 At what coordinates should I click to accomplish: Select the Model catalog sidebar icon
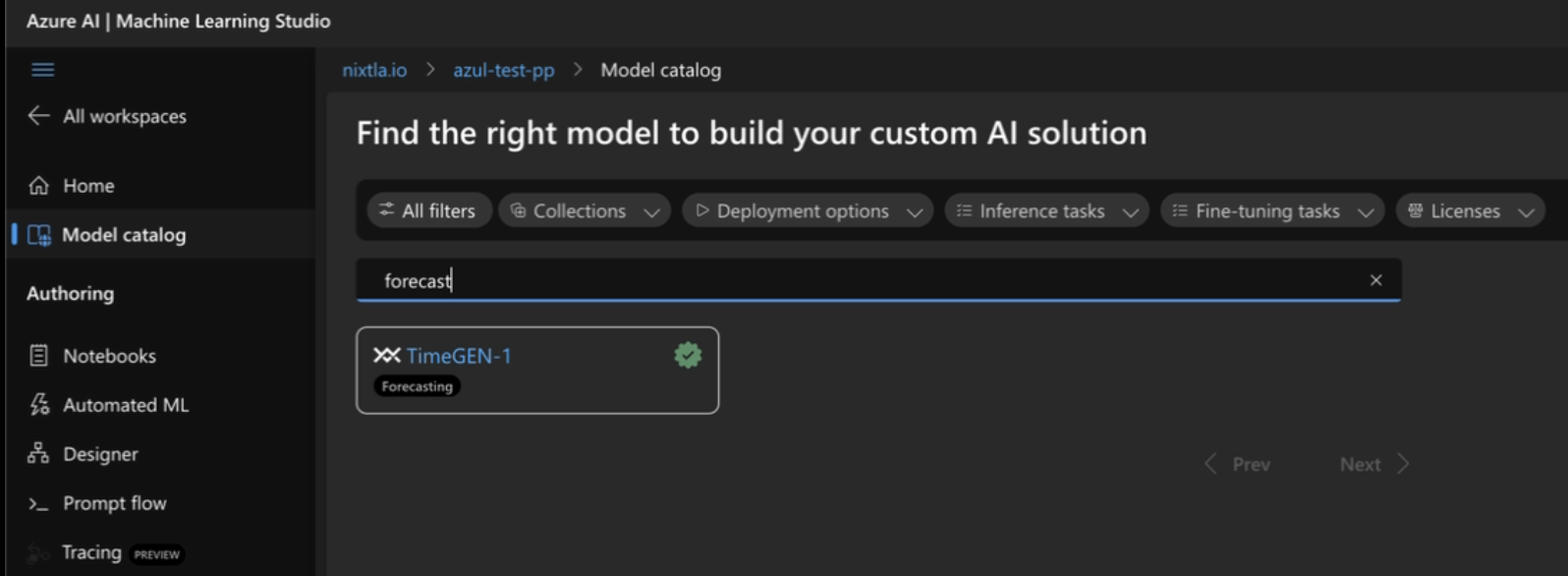39,235
